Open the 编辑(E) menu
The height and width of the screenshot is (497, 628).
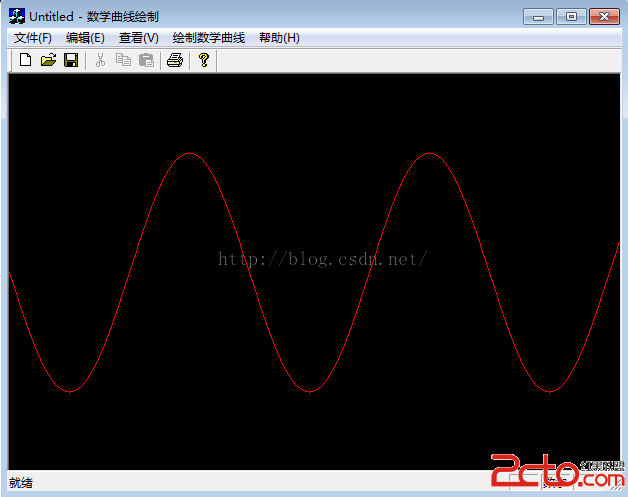click(85, 38)
